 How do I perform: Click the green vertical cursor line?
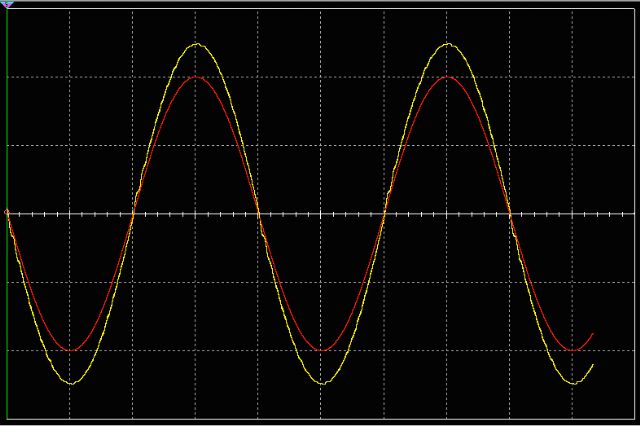click(x=7, y=300)
